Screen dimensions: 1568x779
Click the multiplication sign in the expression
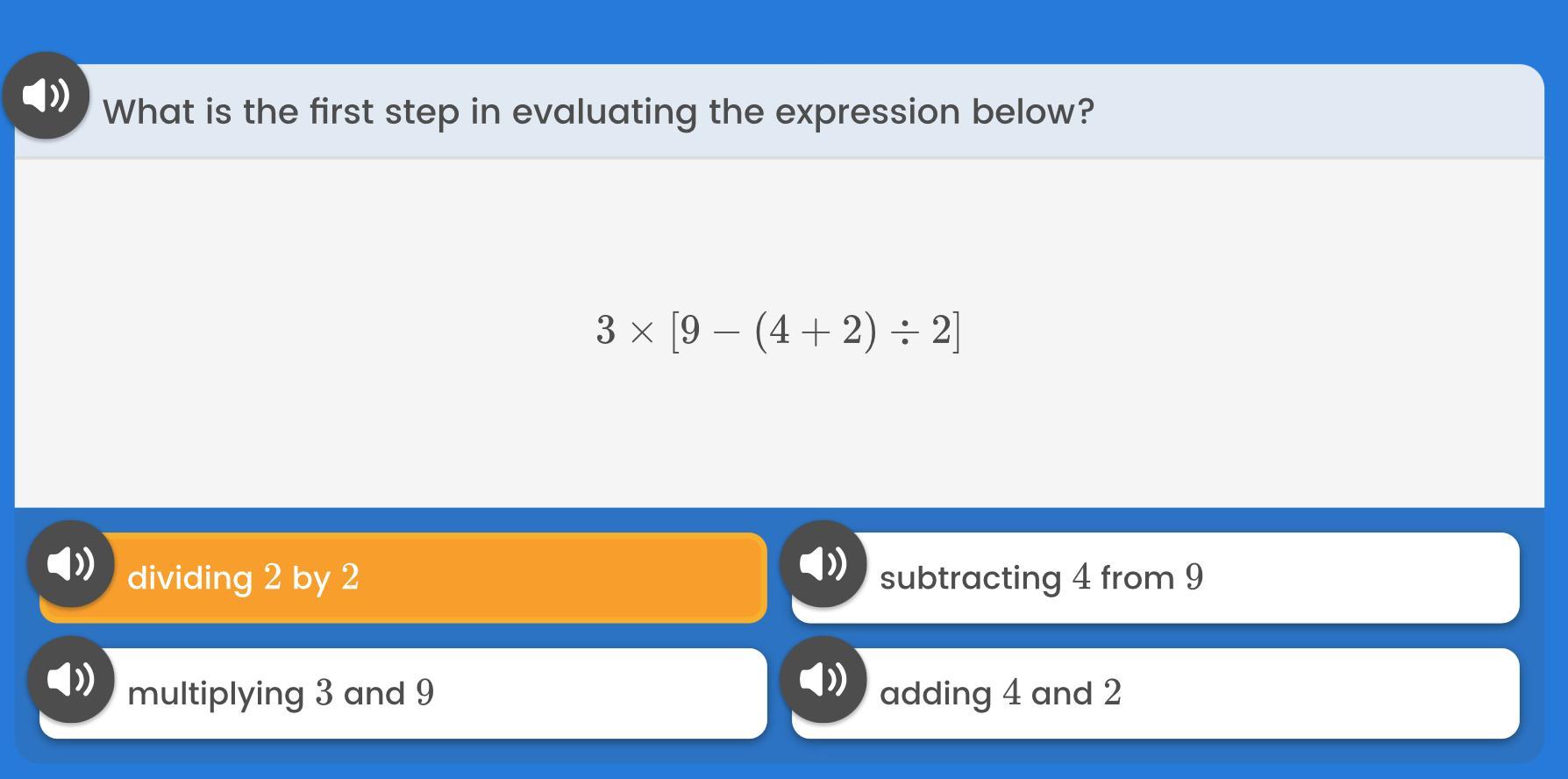point(642,332)
